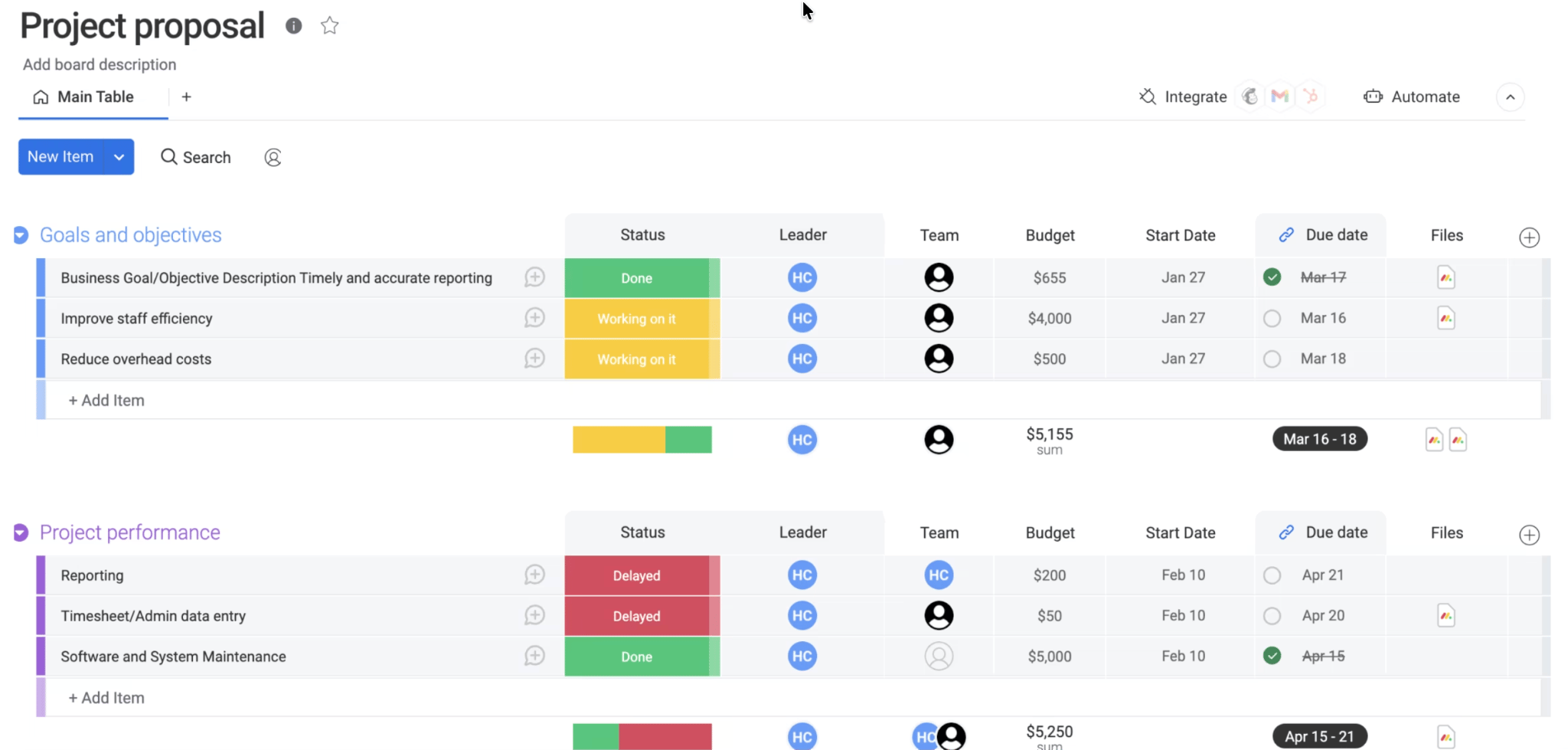Click the Gmail integration icon
The width and height of the screenshot is (1568, 750).
tap(1279, 97)
